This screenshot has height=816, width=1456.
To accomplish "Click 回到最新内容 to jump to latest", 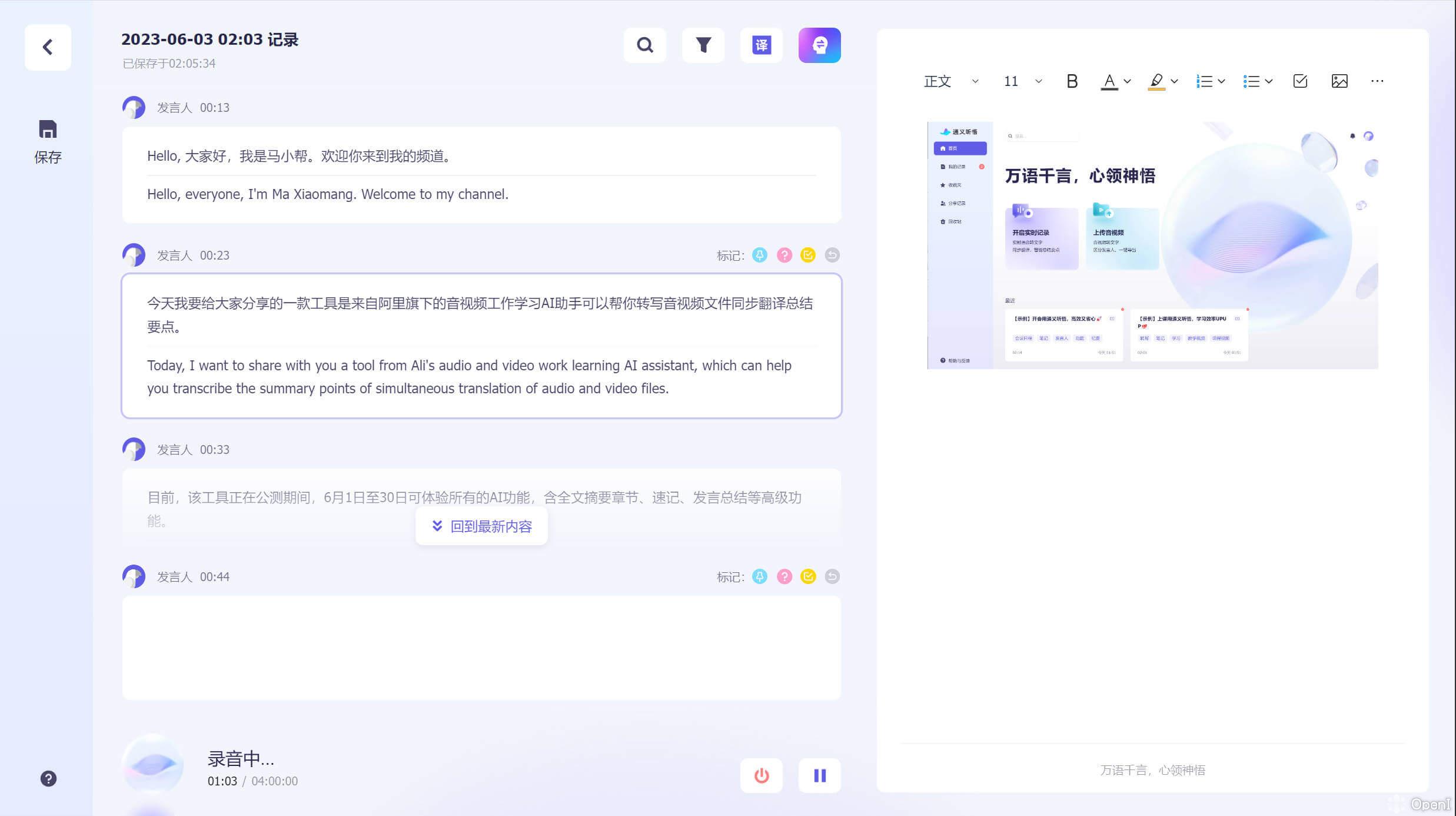I will click(x=481, y=526).
